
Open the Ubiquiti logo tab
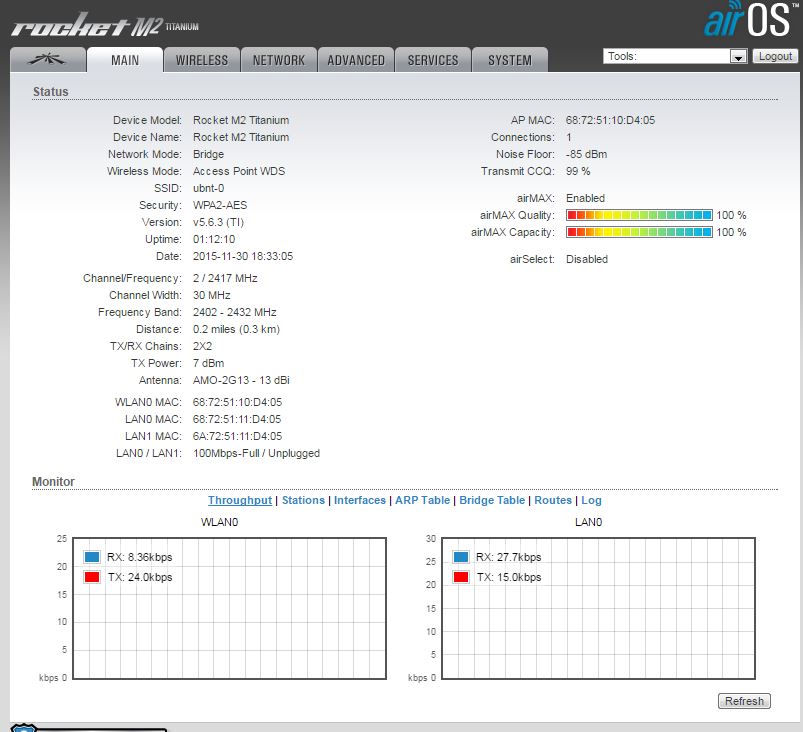tap(48, 60)
